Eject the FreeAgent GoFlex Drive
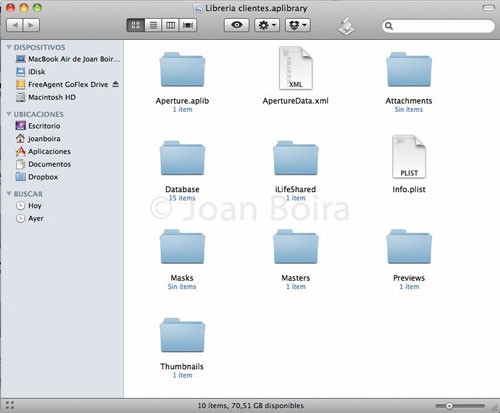 [116, 84]
